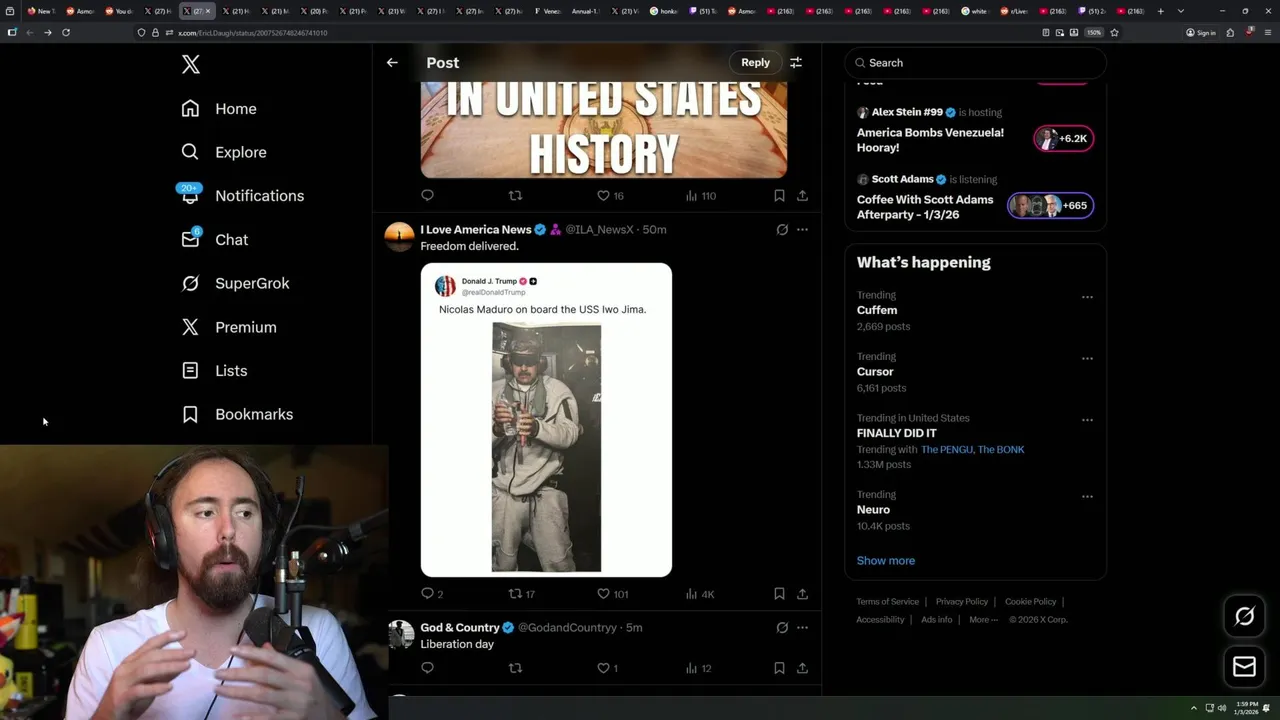
Task: Click browser Sign in button
Action: click(x=1200, y=32)
